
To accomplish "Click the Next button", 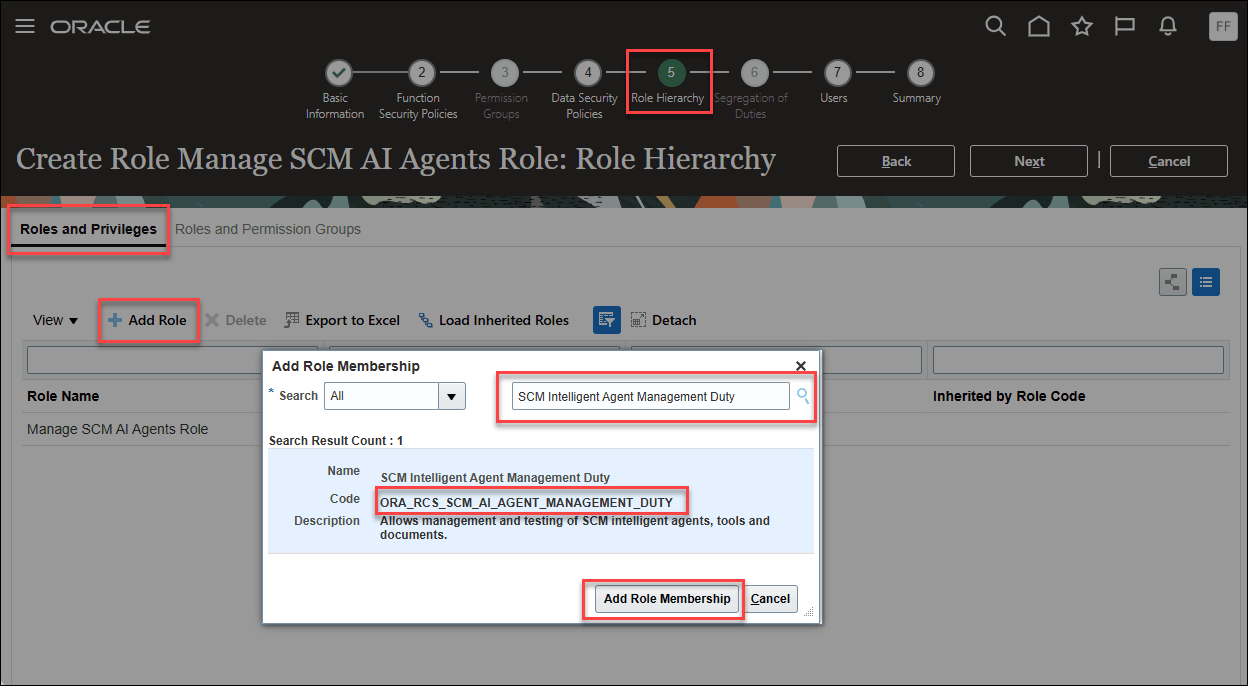I will pyautogui.click(x=1028, y=160).
